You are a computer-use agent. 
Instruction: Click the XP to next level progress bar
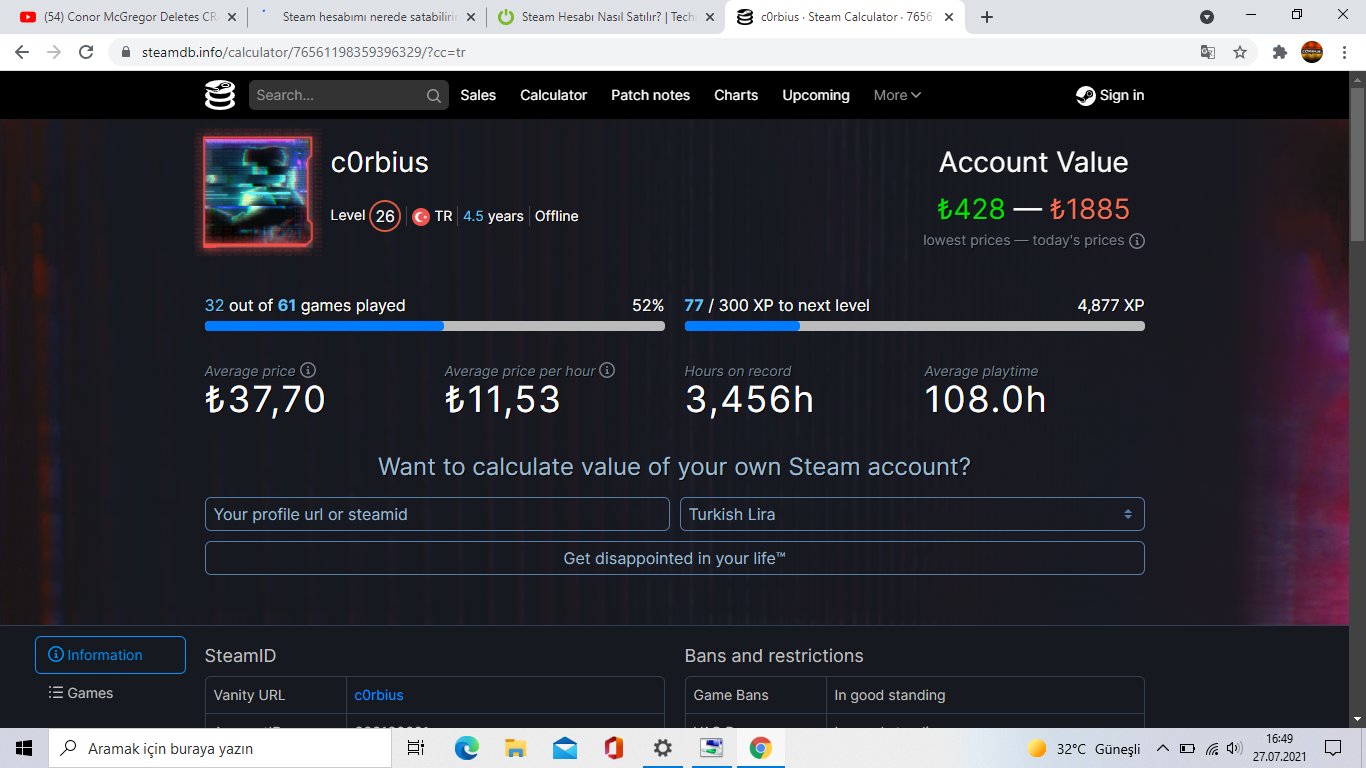pyautogui.click(x=914, y=326)
